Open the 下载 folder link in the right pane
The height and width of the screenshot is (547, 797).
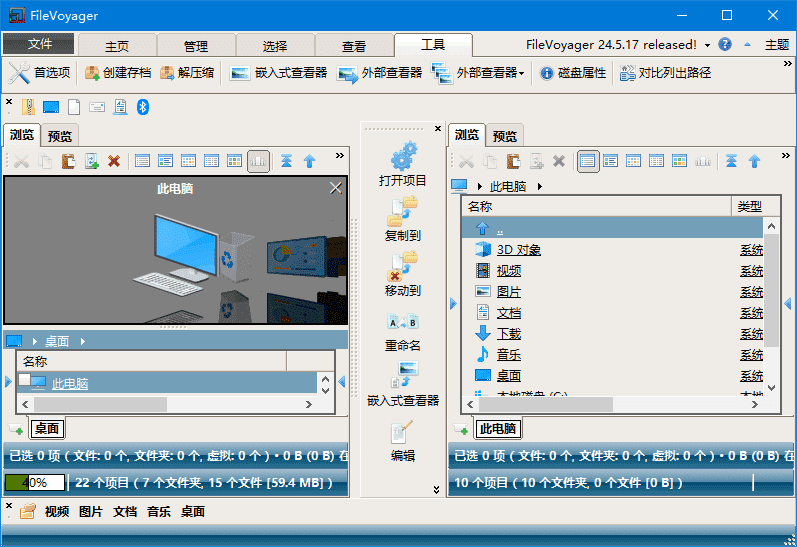point(509,334)
